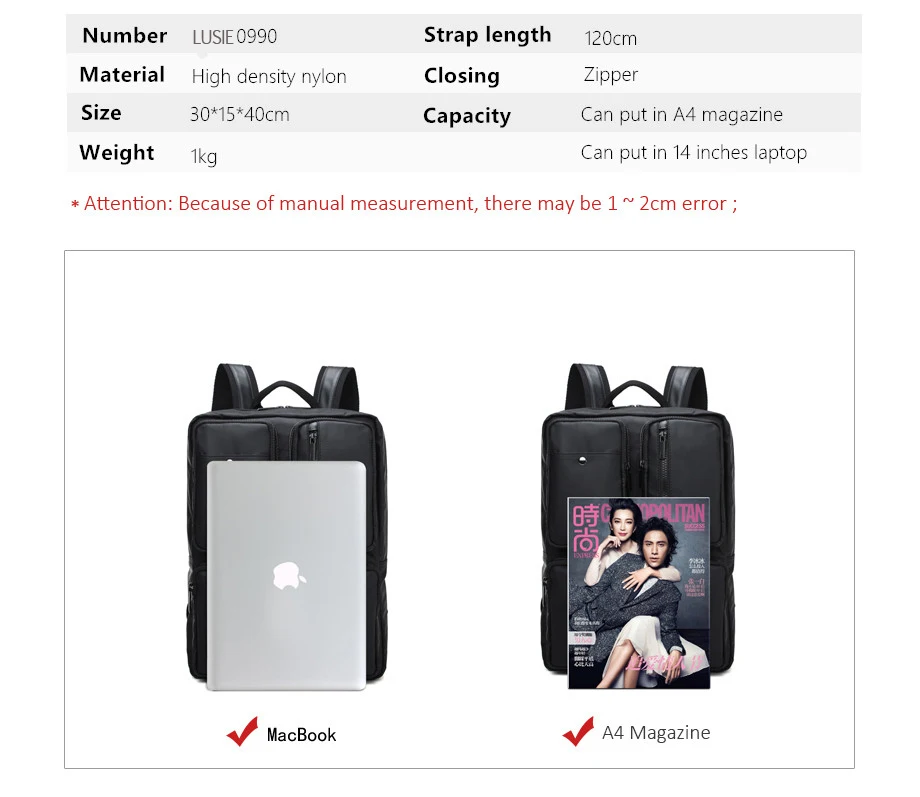Click the Can put in 14 inches laptop text
Screen dimensions: 920x797
694,153
